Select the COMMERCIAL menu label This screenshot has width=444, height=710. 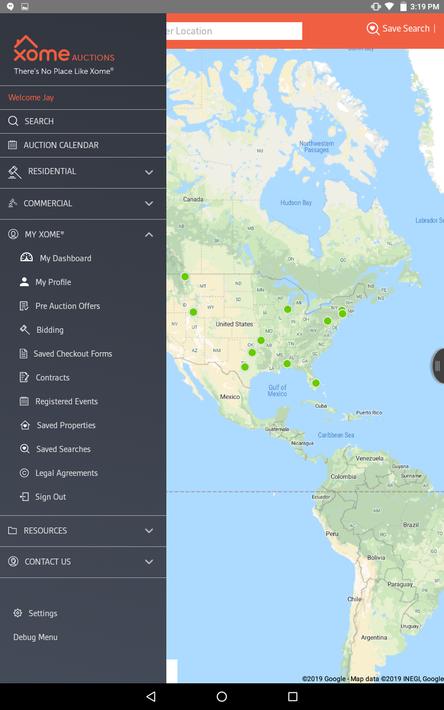[48, 203]
